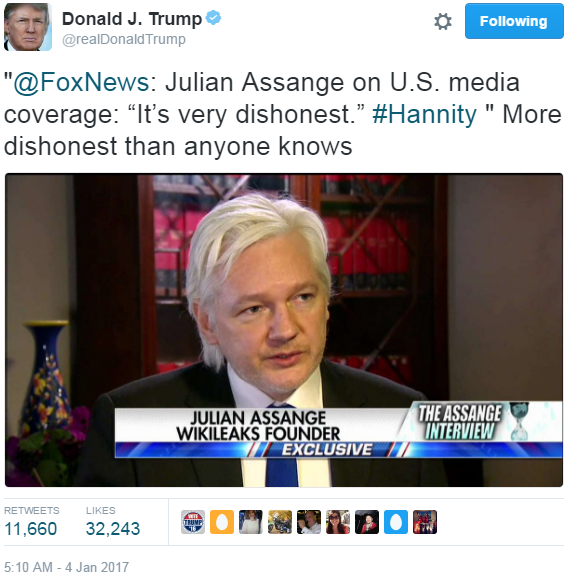This screenshot has width=568, height=576.
Task: Toggle the Following button
Action: [514, 21]
